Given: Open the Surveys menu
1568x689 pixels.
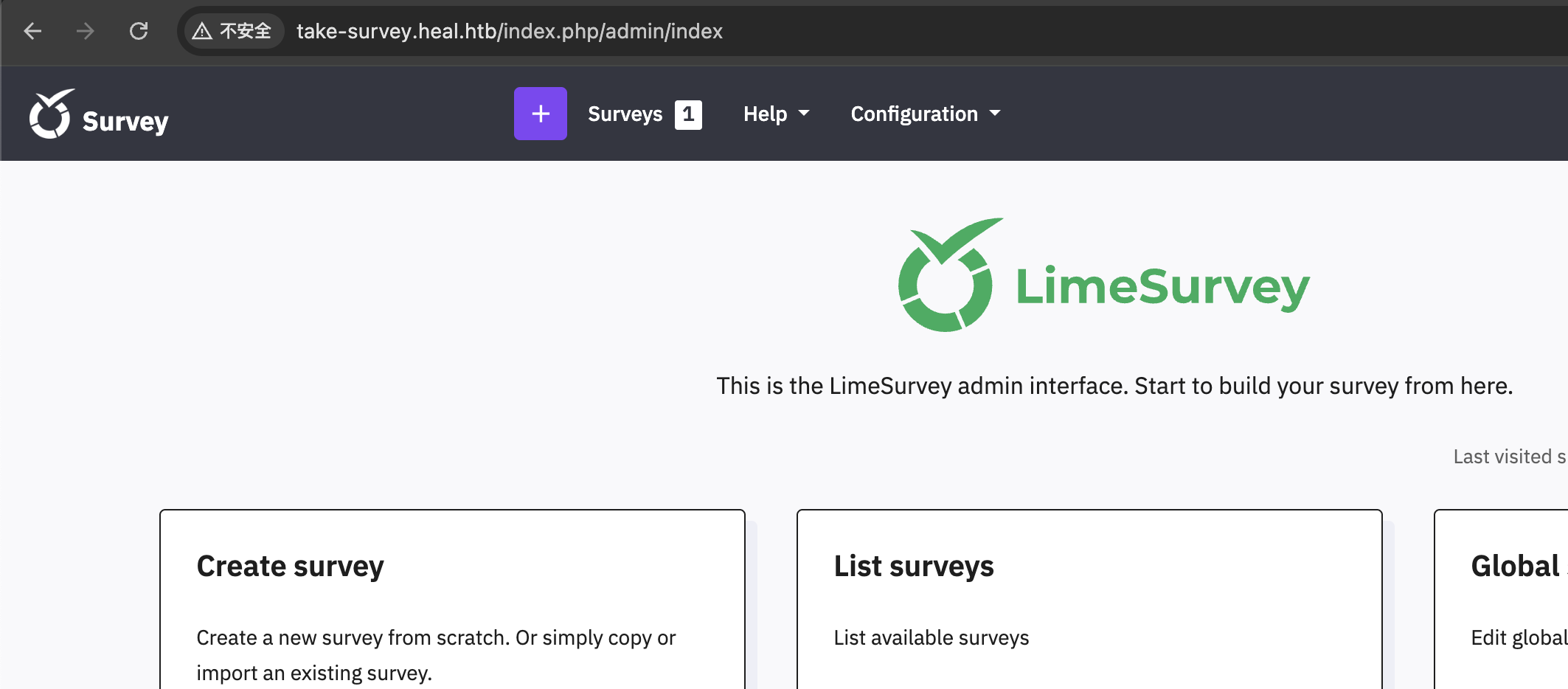Looking at the screenshot, I should (625, 114).
